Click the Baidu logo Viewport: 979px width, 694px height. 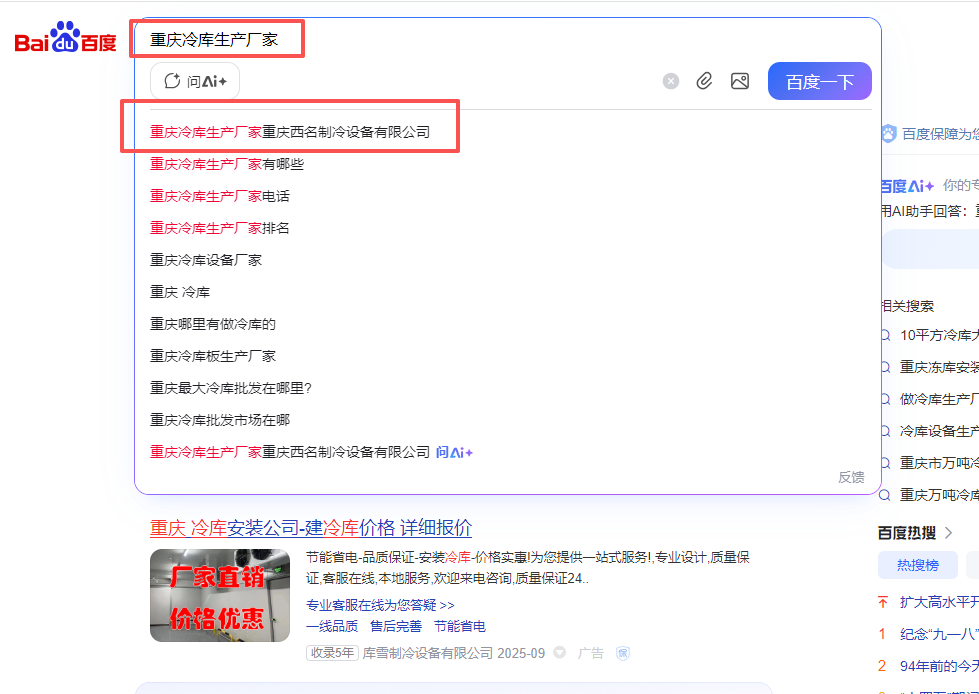click(66, 41)
